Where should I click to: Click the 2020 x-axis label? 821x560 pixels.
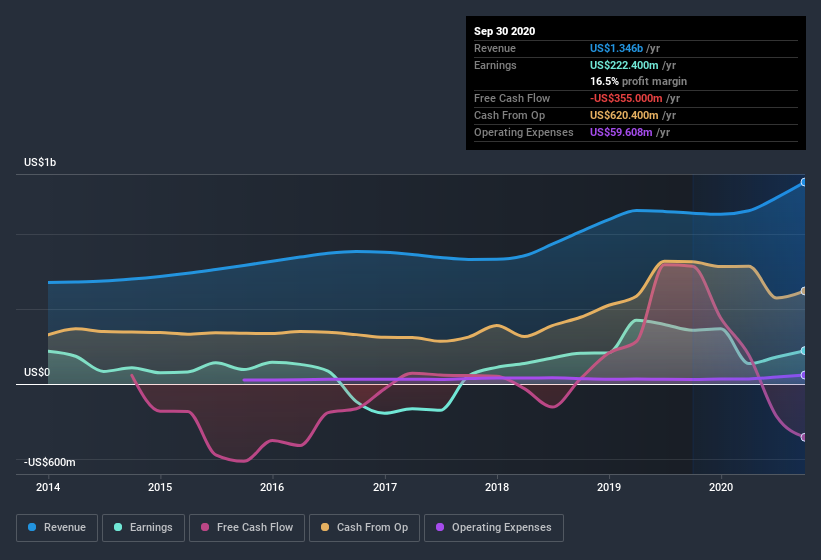[x=719, y=488]
